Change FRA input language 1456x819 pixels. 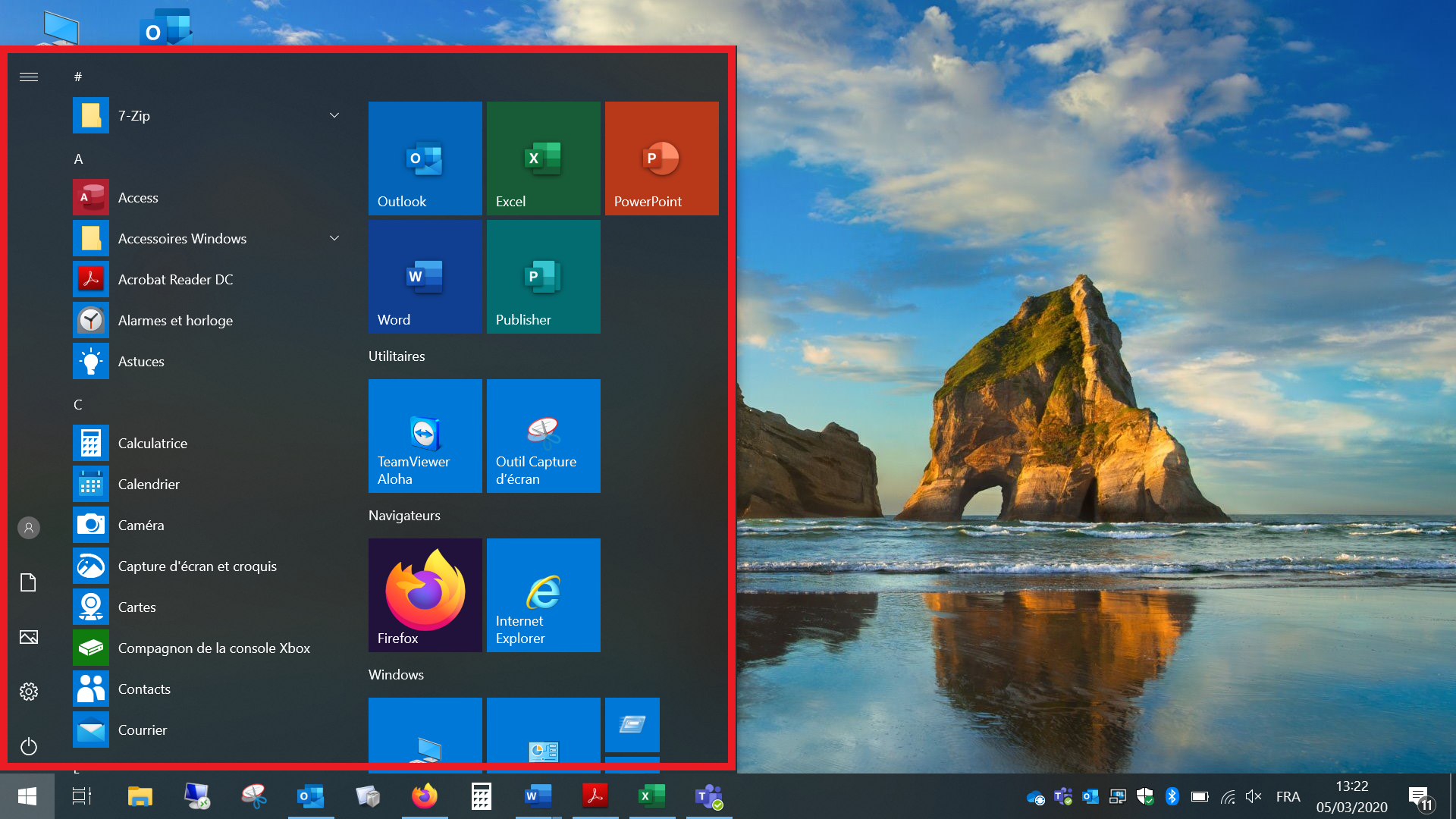point(1288,796)
